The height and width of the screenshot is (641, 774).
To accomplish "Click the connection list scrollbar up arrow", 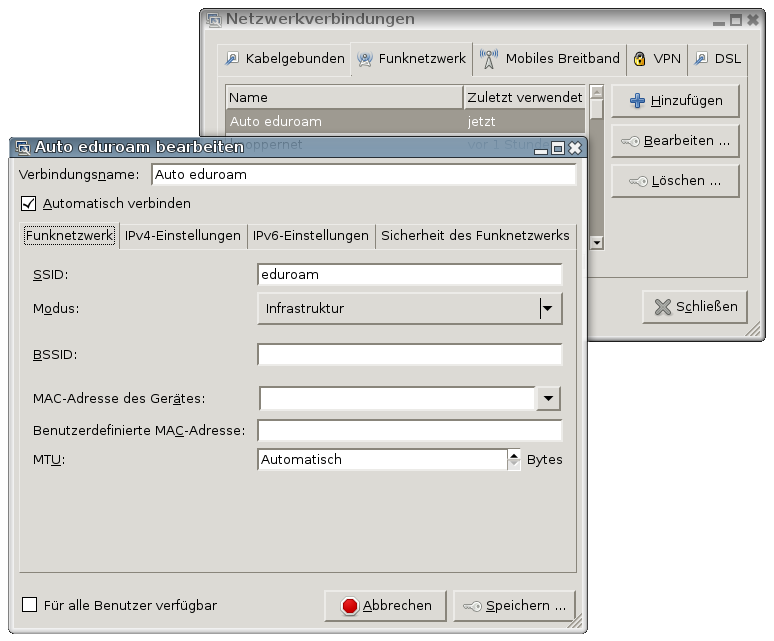I will [597, 92].
